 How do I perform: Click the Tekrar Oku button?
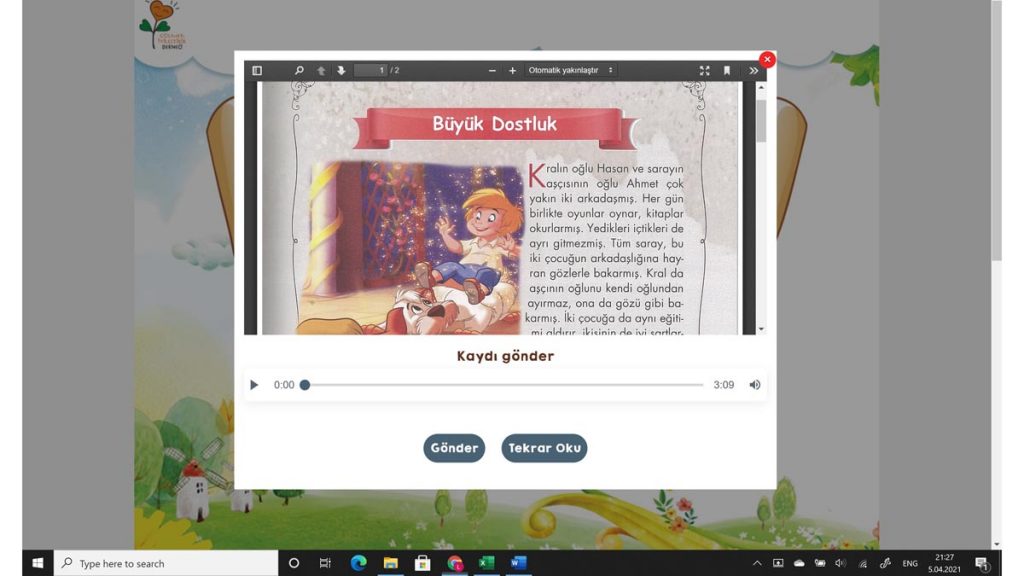click(544, 448)
